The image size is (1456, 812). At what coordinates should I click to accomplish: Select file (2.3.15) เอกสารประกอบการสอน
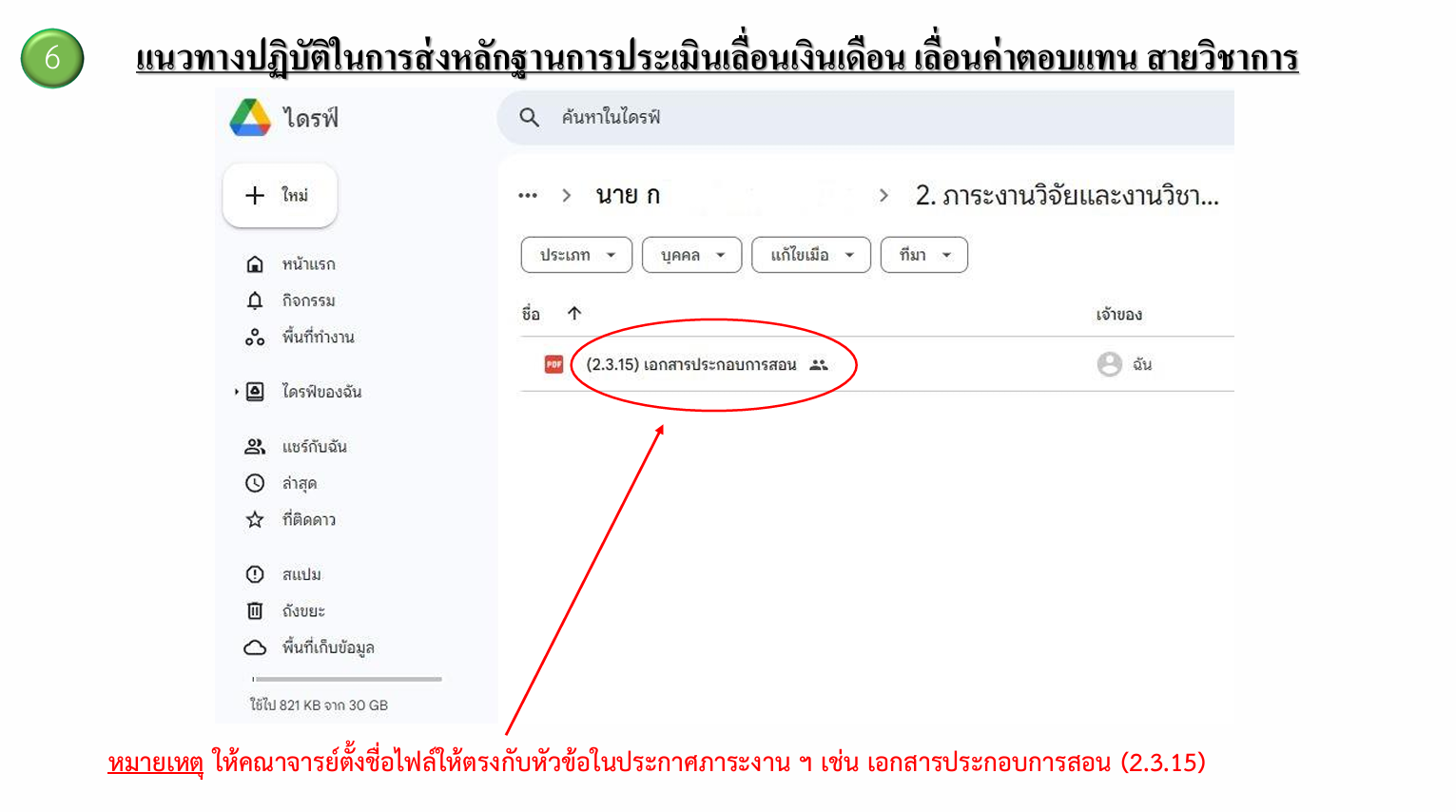click(691, 364)
